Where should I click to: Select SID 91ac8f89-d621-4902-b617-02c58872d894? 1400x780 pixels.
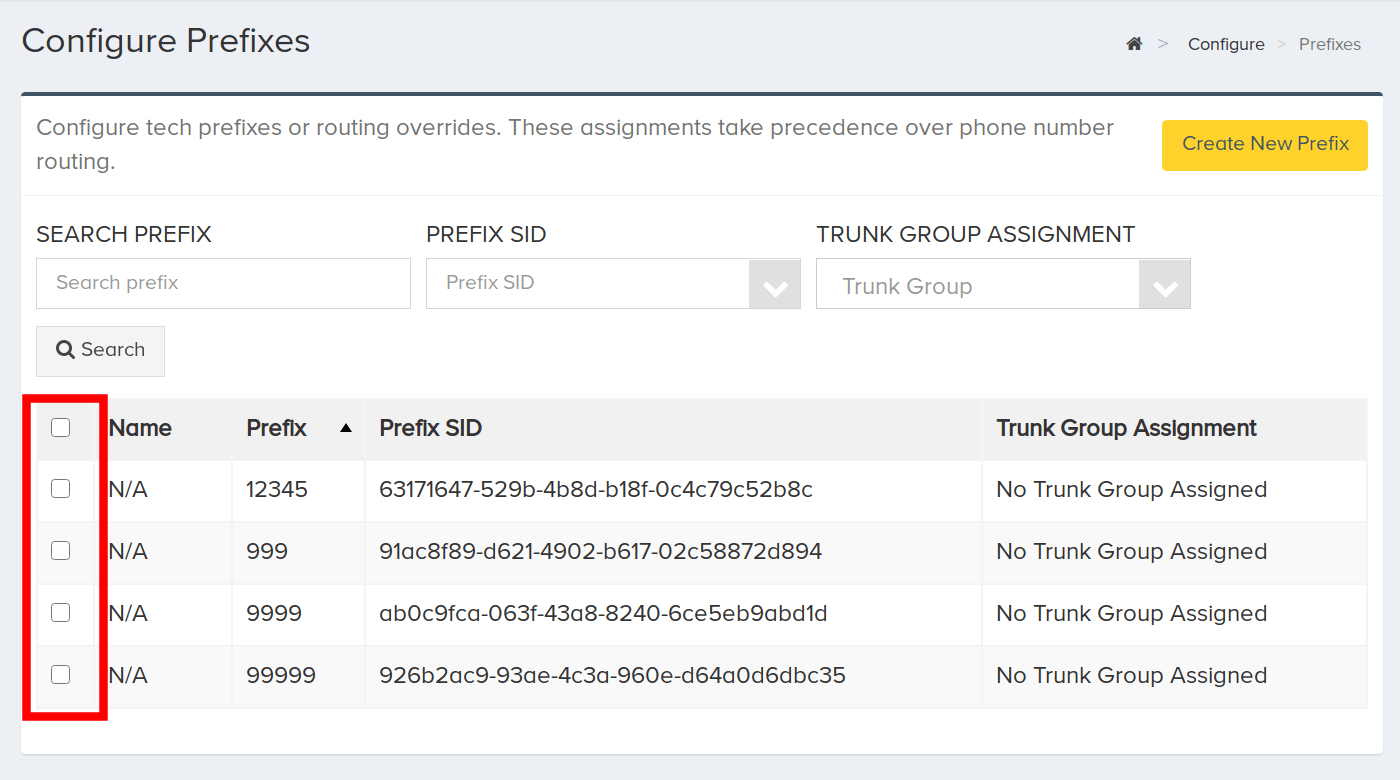coord(601,551)
